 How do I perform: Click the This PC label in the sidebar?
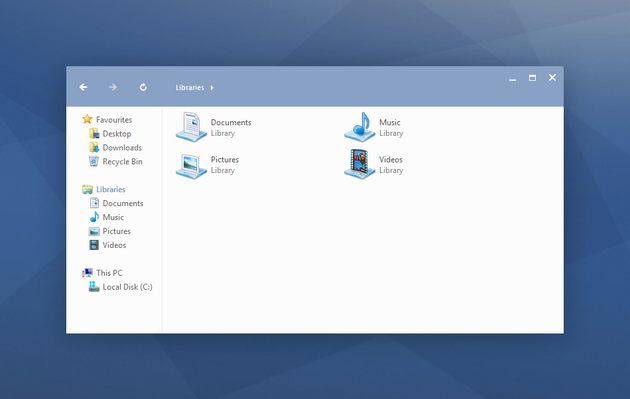(109, 273)
